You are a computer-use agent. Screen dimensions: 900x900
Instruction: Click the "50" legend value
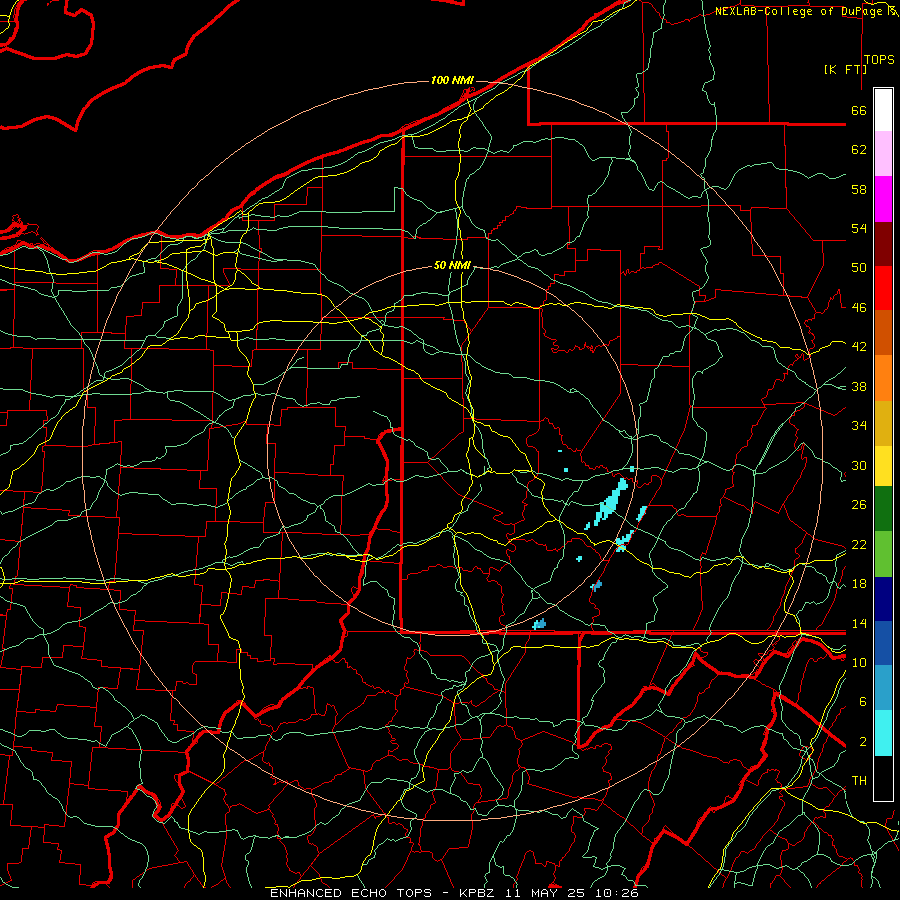pos(859,268)
